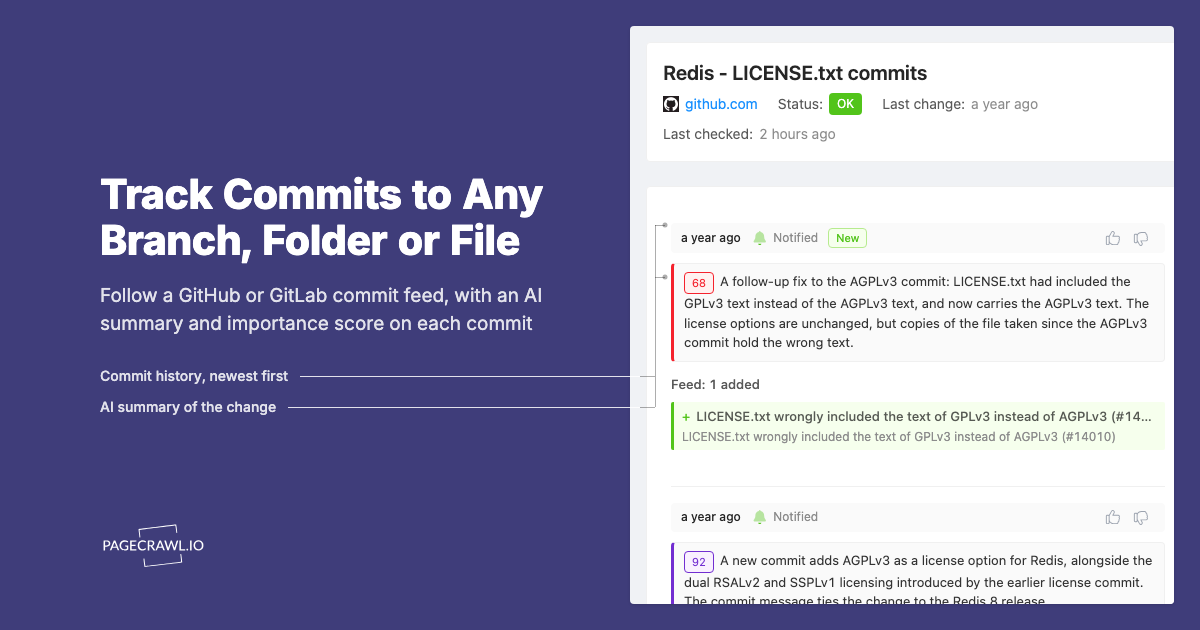Click the PAGECRAWL.IO logo
Viewport: 1200px width, 630px height.
(153, 546)
